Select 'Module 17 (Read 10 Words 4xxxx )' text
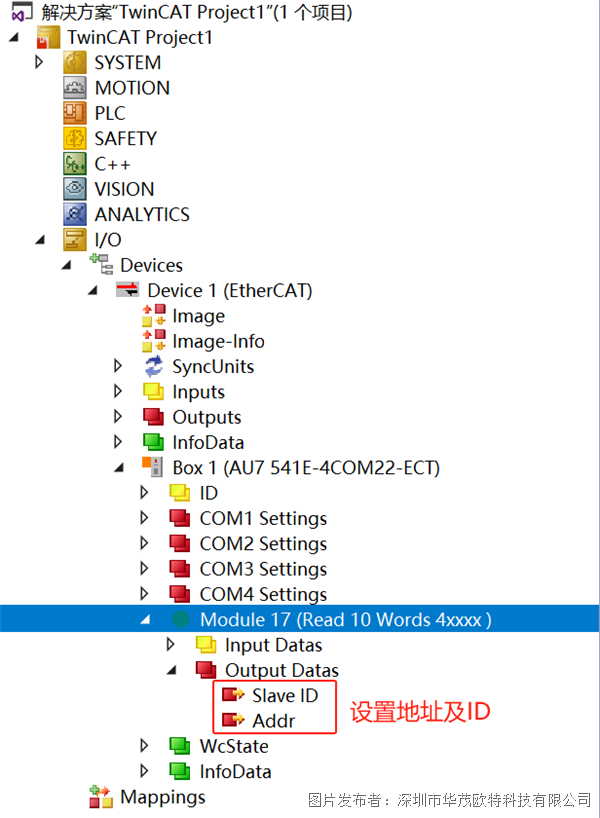 coord(345,620)
